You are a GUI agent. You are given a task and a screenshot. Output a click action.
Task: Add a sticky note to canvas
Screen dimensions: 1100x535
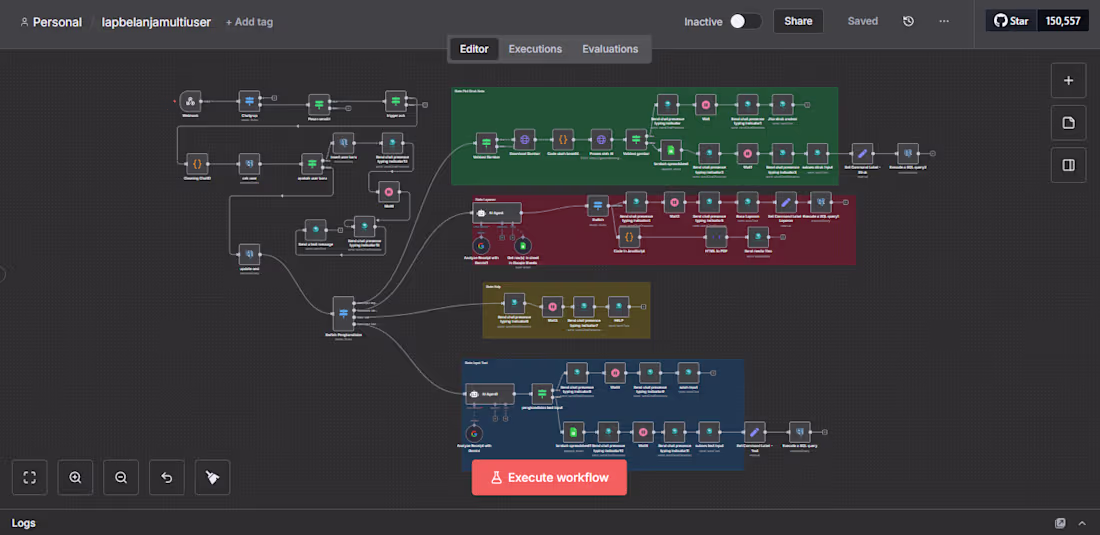point(1068,123)
